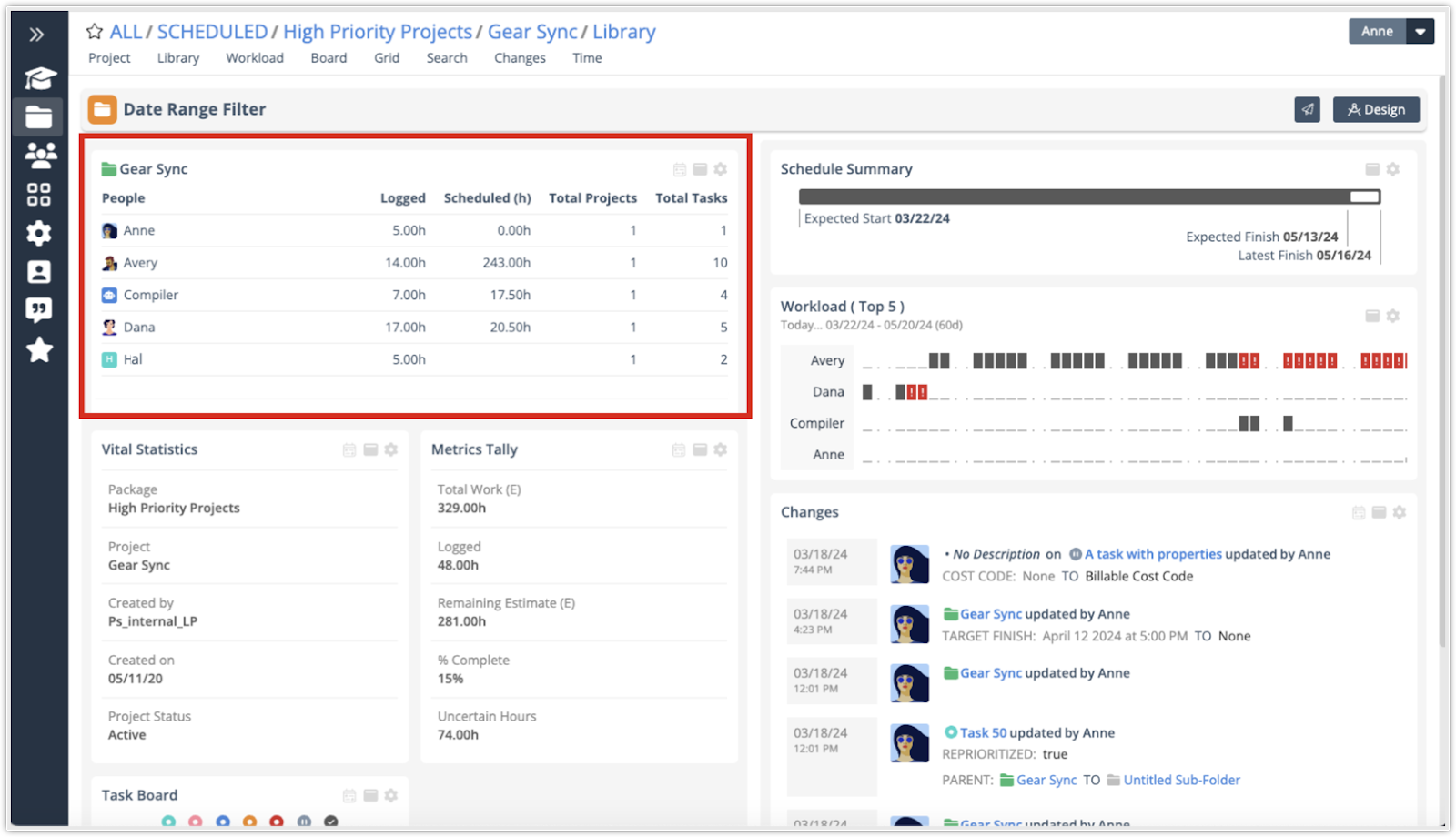Open the favorites star in sidebar
The height and width of the screenshot is (837, 1456).
pyautogui.click(x=39, y=350)
